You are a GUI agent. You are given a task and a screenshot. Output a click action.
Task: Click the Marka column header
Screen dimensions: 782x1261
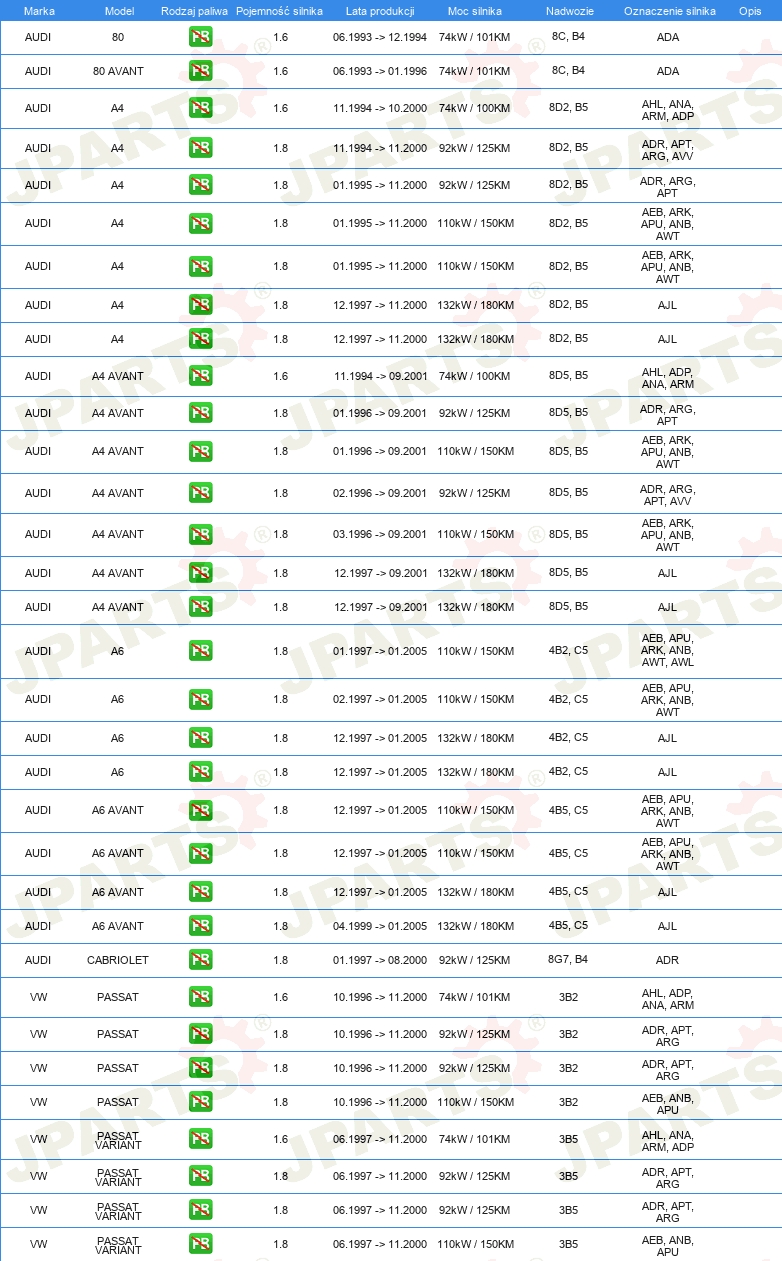click(39, 10)
